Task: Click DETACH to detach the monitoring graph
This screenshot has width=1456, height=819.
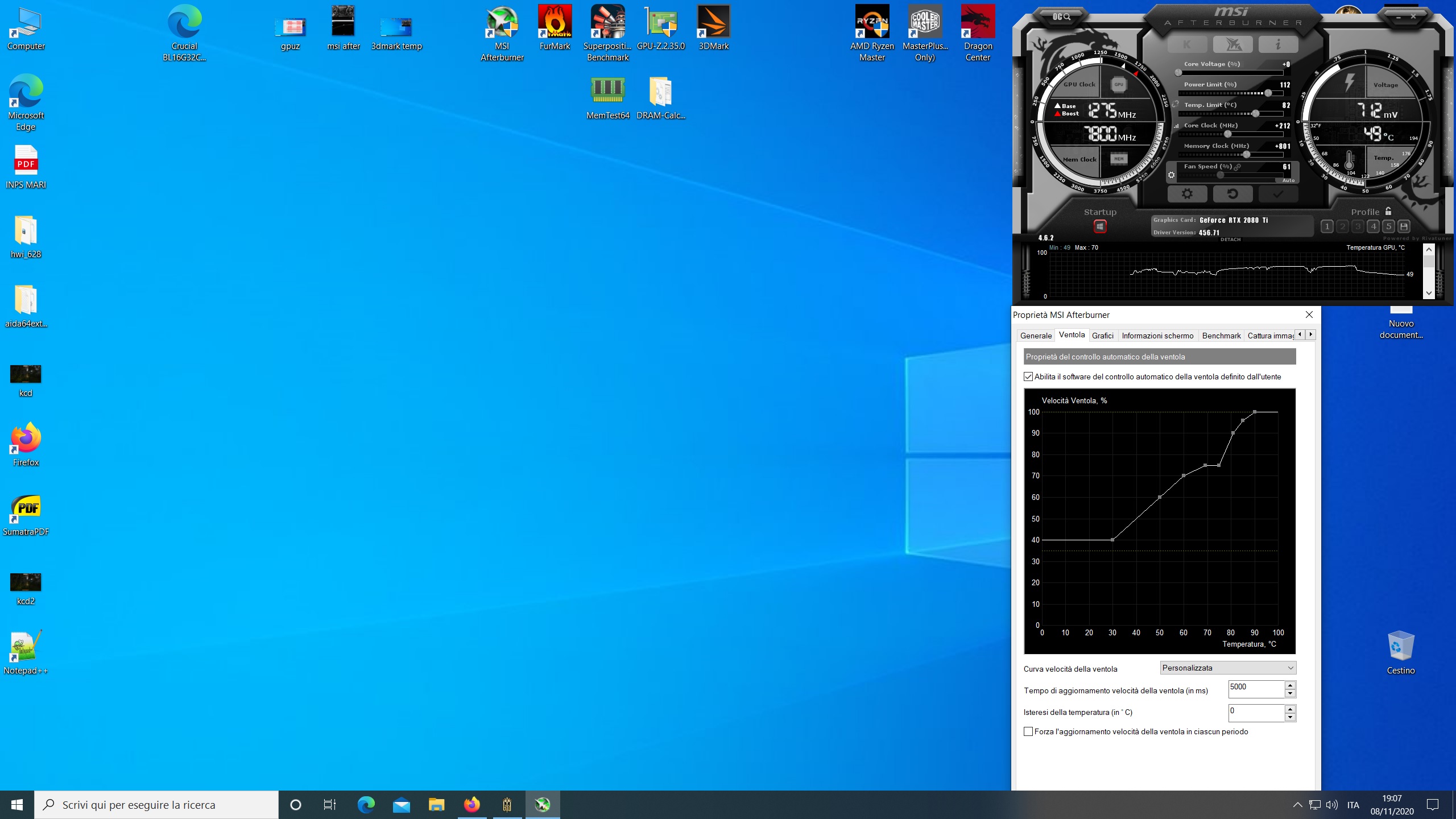Action: point(1230,239)
